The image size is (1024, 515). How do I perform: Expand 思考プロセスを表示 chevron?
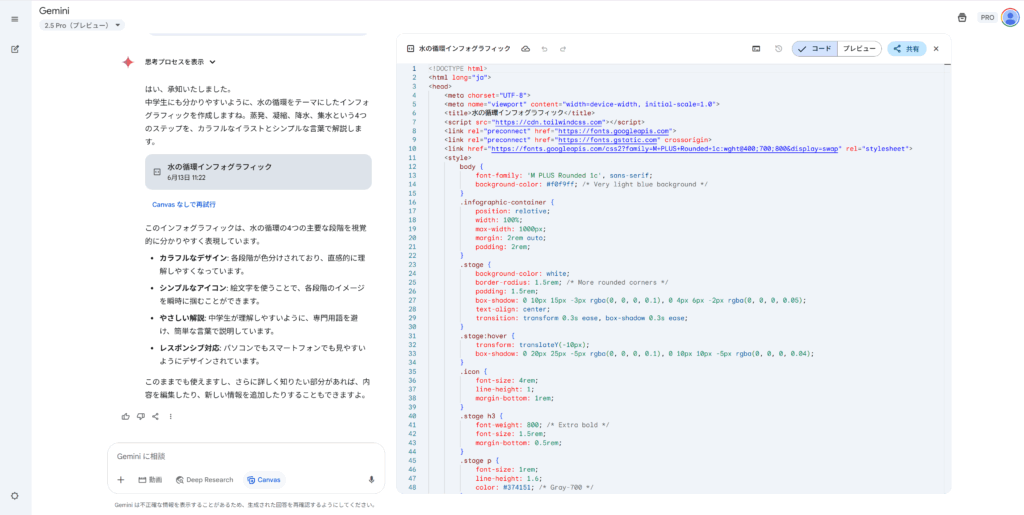[x=213, y=62]
